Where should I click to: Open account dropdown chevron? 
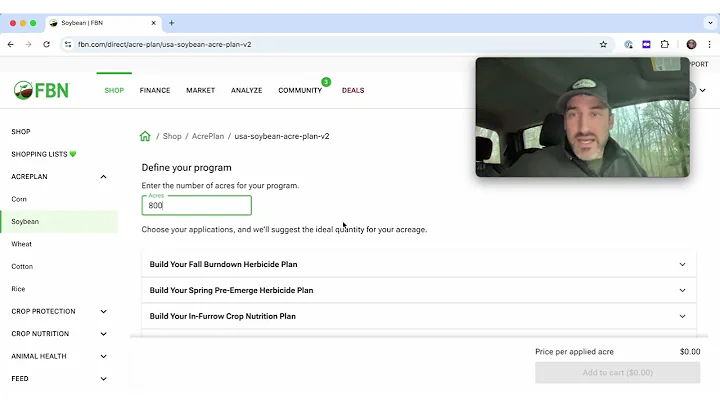(703, 90)
